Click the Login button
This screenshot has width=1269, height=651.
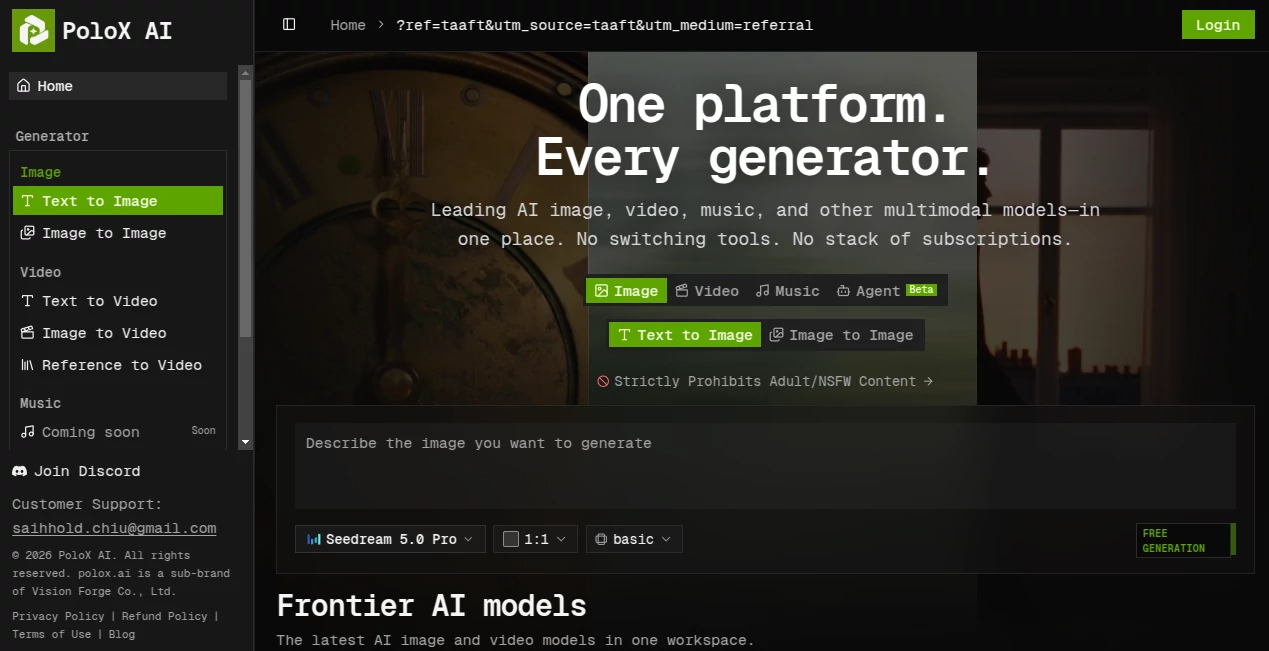[1218, 25]
